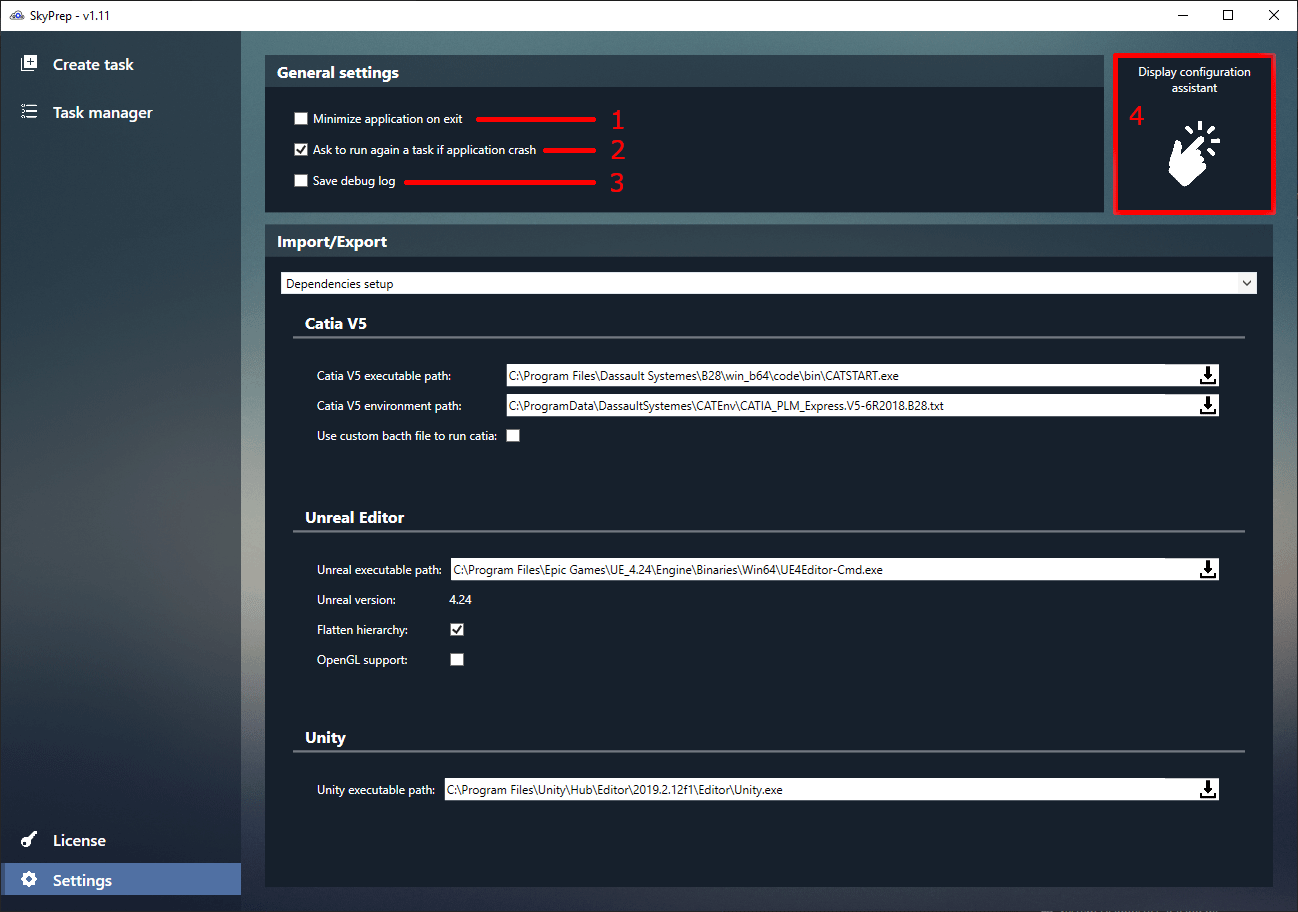This screenshot has height=912, width=1298.
Task: Click the Unity executable path field
Action: 820,789
